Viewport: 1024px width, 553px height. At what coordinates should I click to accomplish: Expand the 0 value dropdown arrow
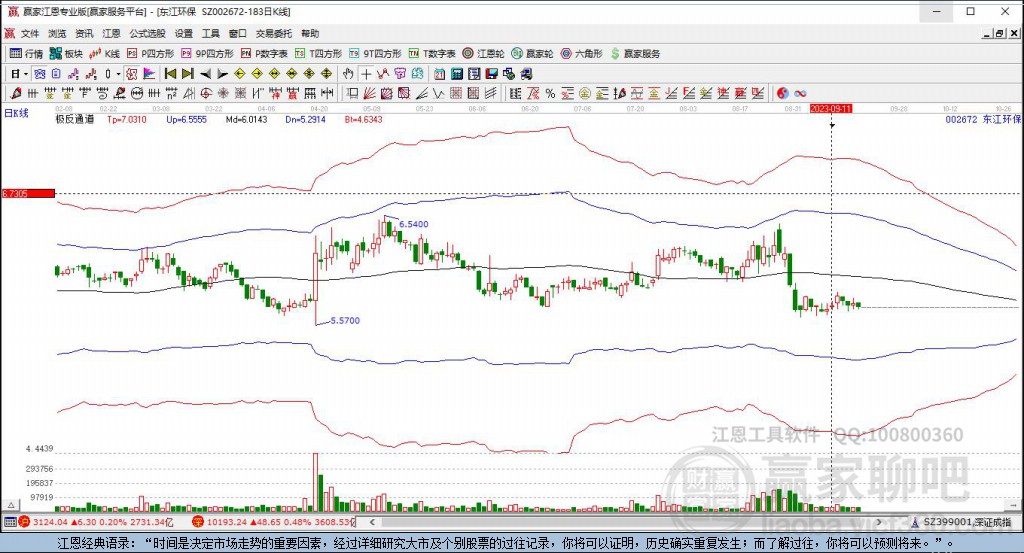[x=118, y=74]
